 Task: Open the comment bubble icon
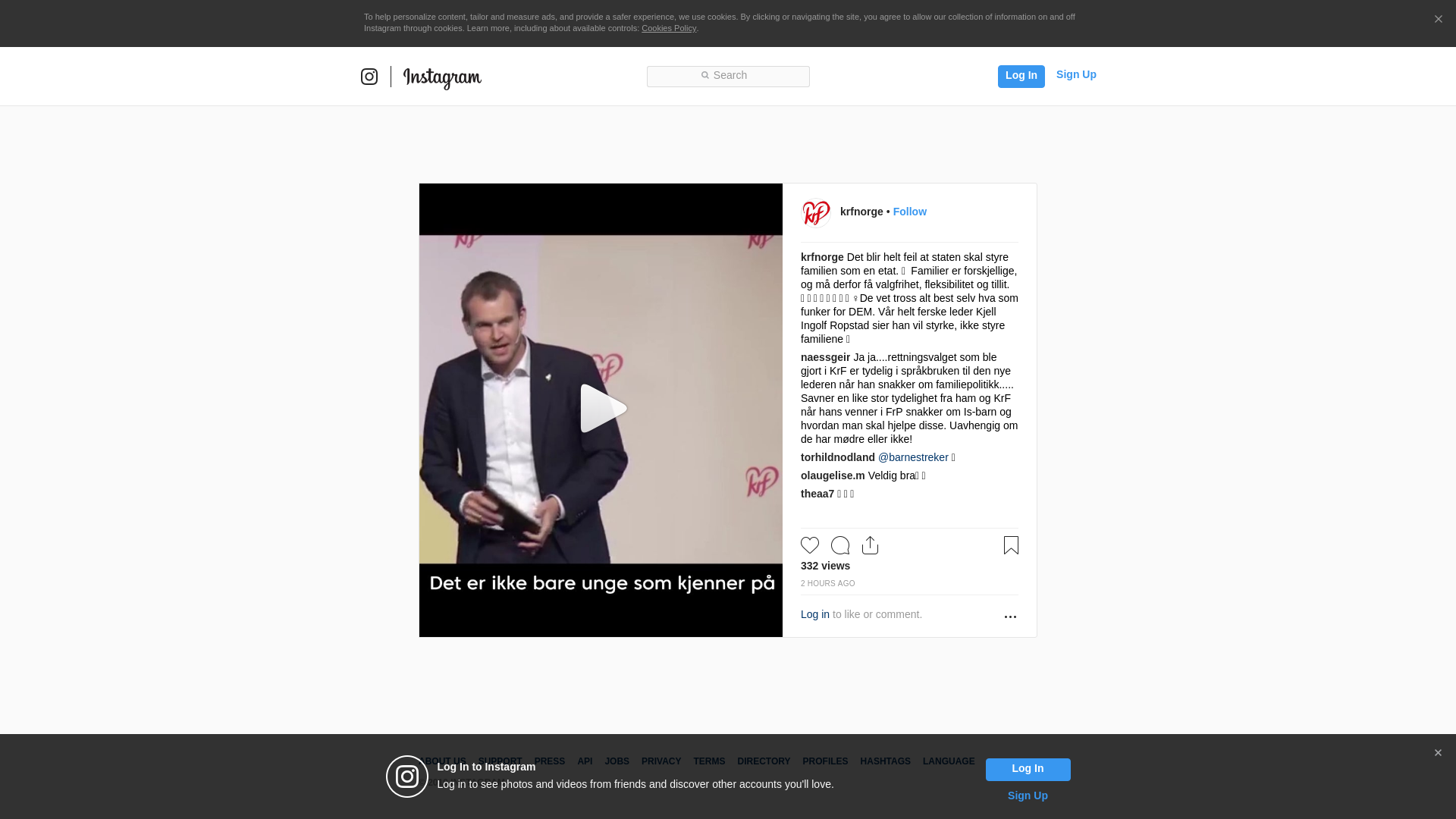[840, 545]
